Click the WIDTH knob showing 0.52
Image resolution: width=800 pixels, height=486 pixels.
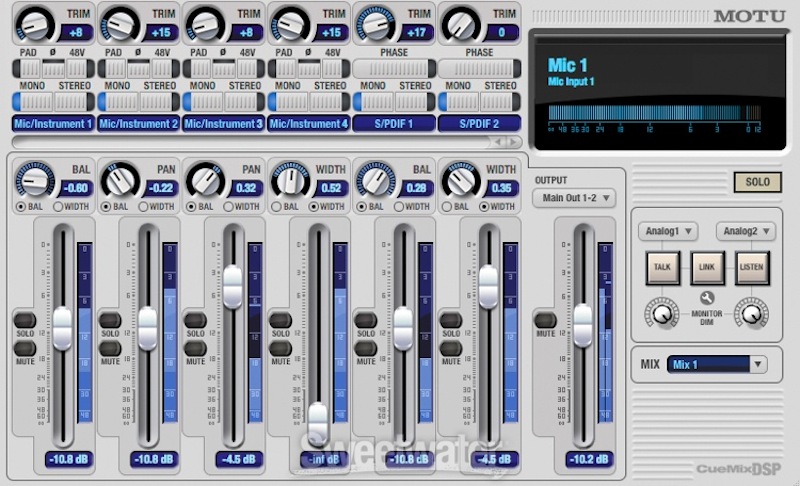coord(290,180)
